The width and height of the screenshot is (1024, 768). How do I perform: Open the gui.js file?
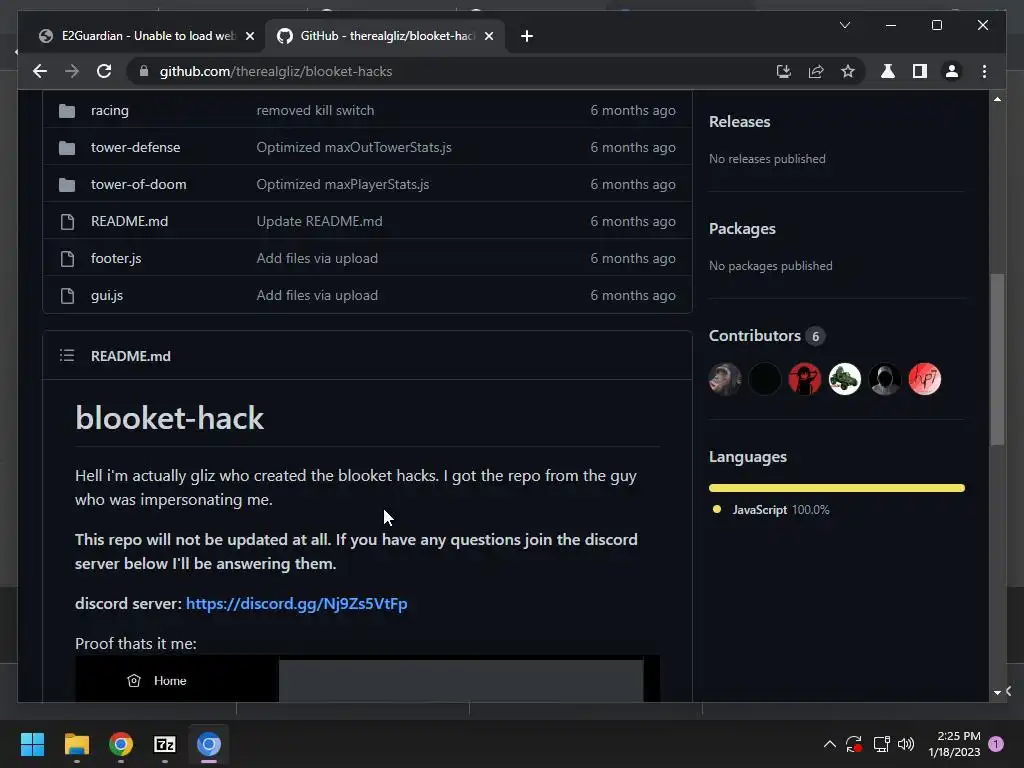coord(106,296)
